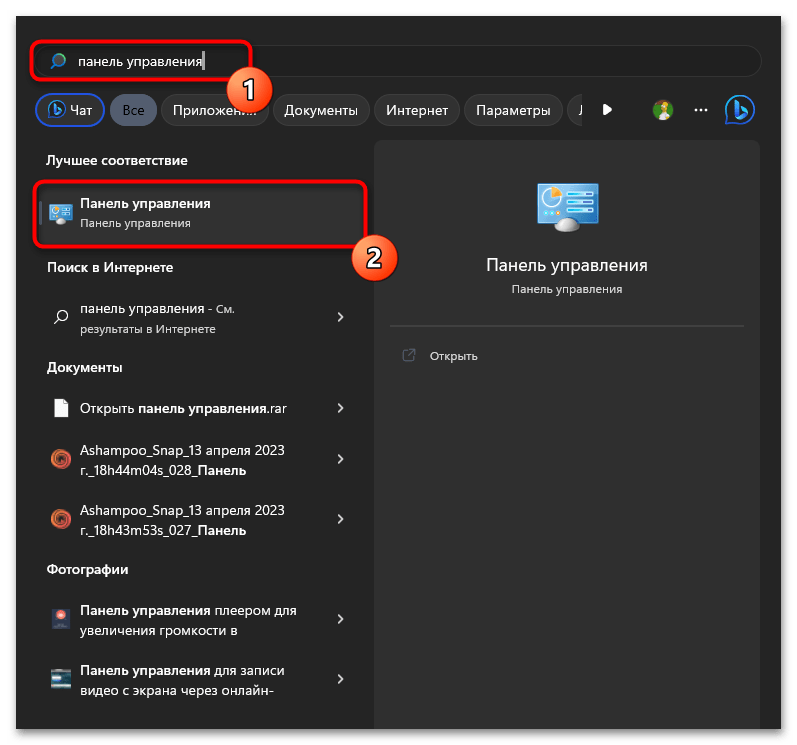Open the Чат Bing chat tab
This screenshot has width=797, height=745.
[x=70, y=110]
